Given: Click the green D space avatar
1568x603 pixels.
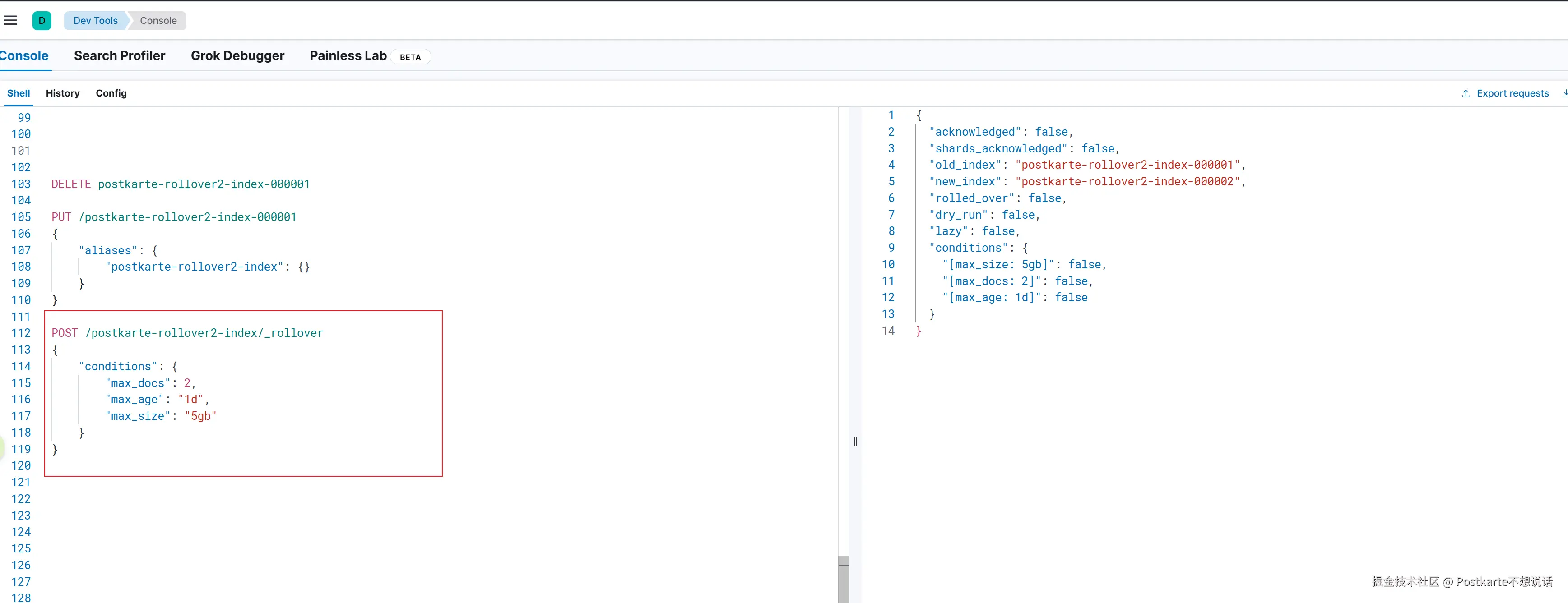Looking at the screenshot, I should tap(42, 20).
